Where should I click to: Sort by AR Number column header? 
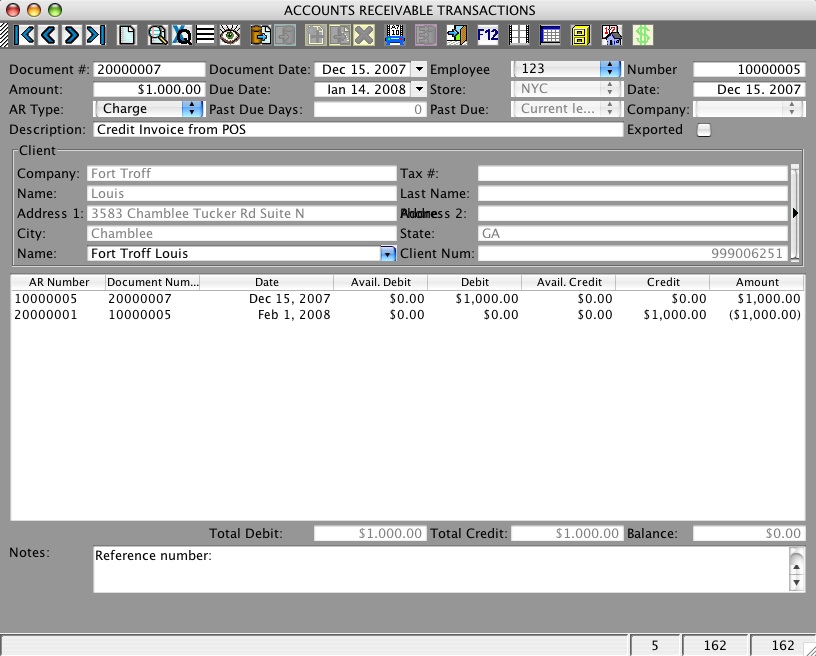click(x=58, y=282)
